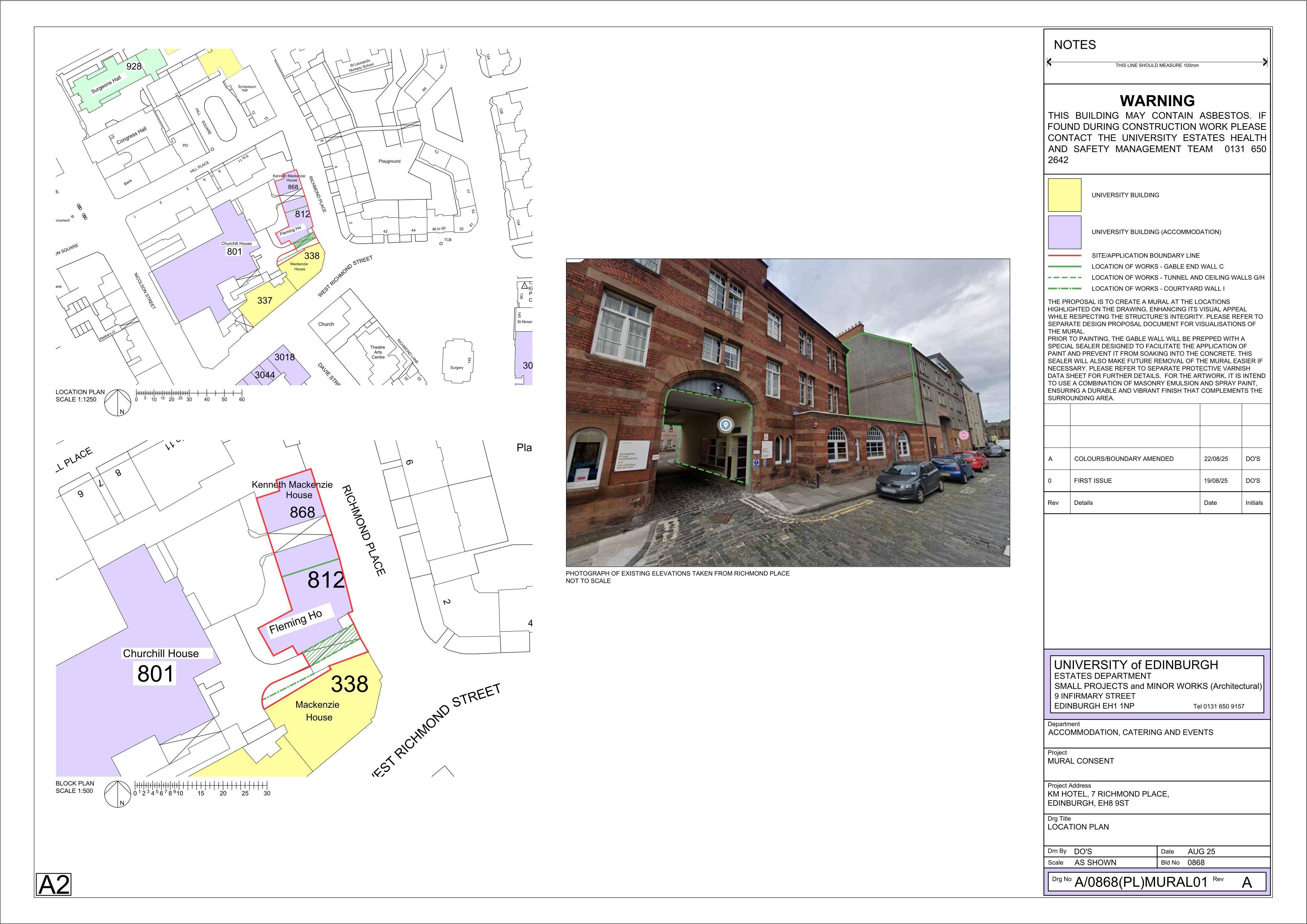
Task: Click revision date 22/08/25
Action: [x=1216, y=459]
